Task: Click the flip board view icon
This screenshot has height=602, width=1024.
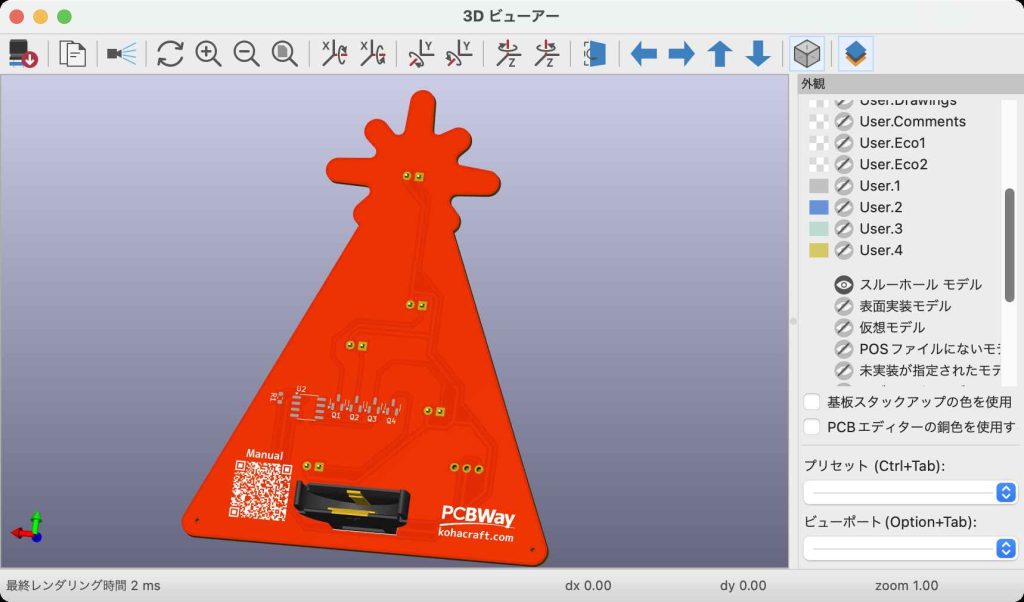Action: pos(595,53)
